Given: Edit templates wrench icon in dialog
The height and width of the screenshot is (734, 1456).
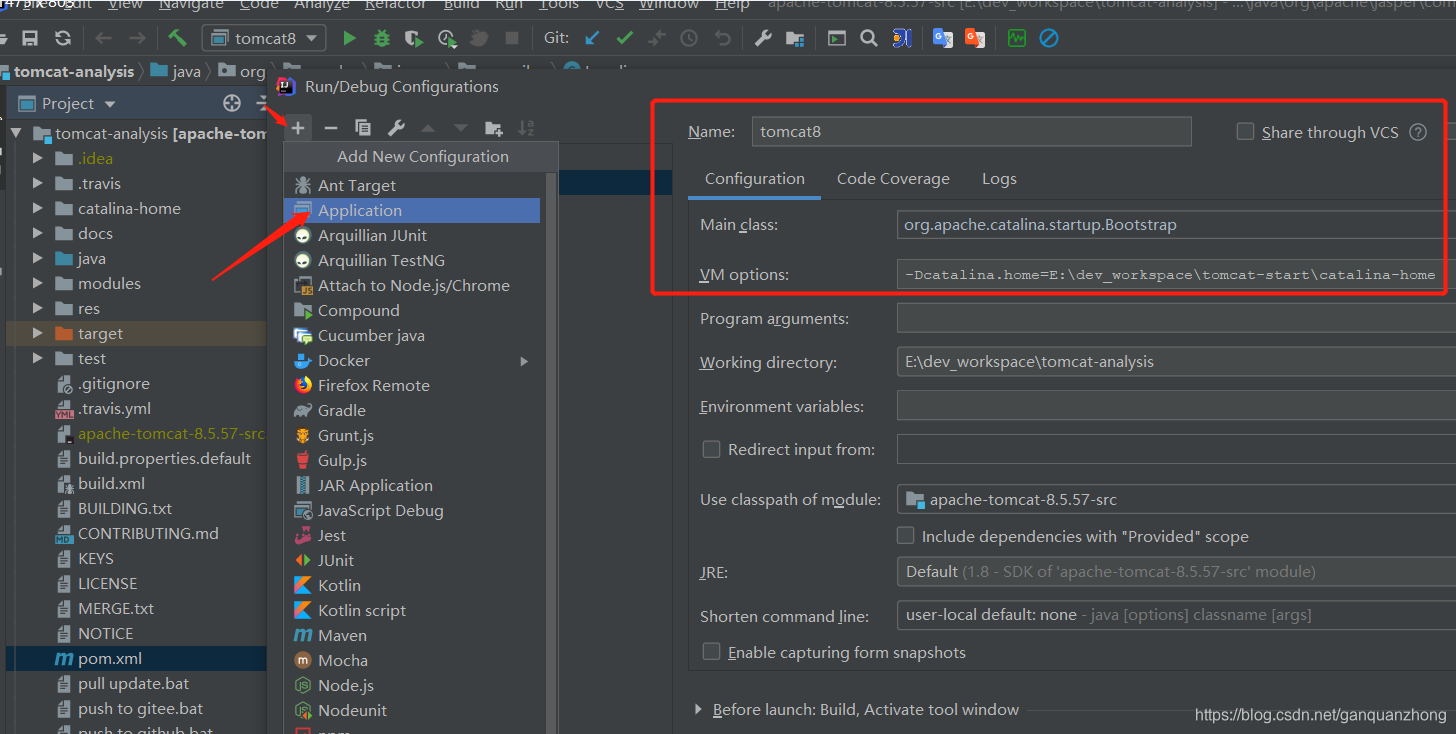Looking at the screenshot, I should tap(396, 127).
